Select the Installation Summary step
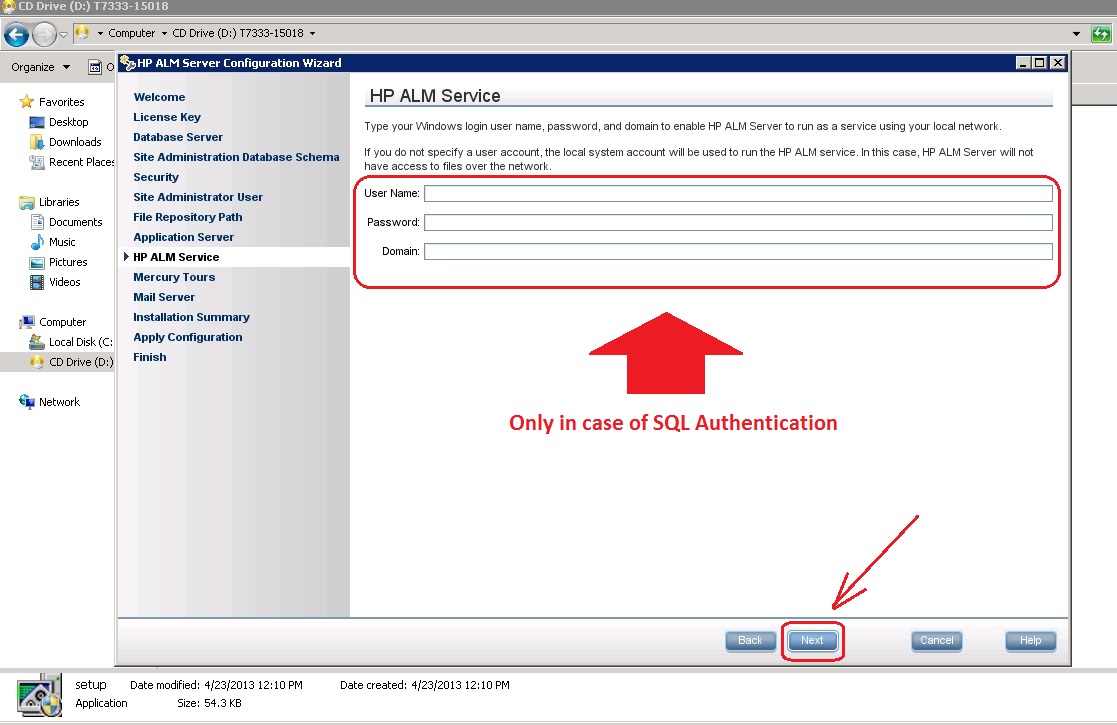 point(191,316)
